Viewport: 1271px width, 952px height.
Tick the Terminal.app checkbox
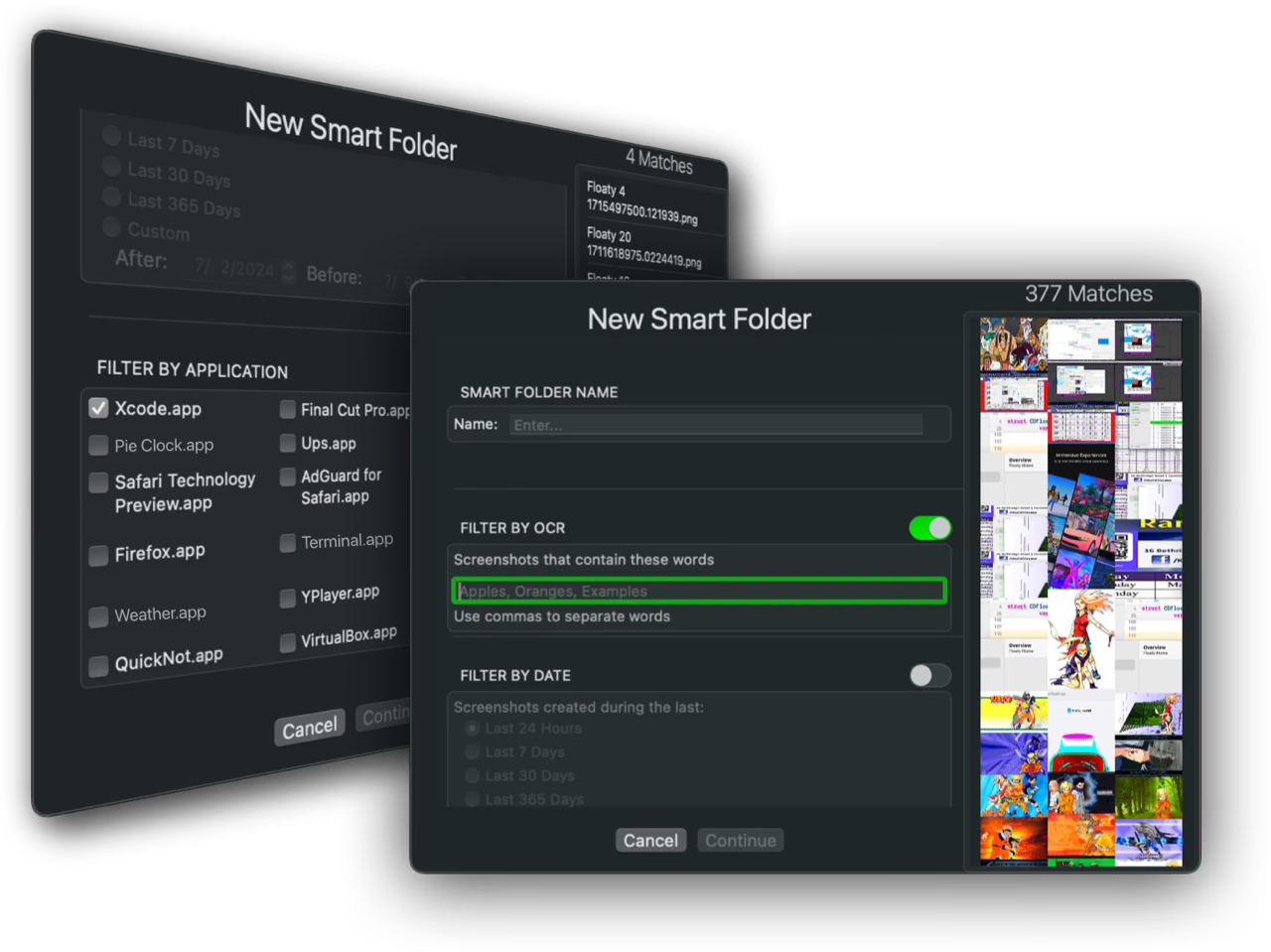(288, 543)
